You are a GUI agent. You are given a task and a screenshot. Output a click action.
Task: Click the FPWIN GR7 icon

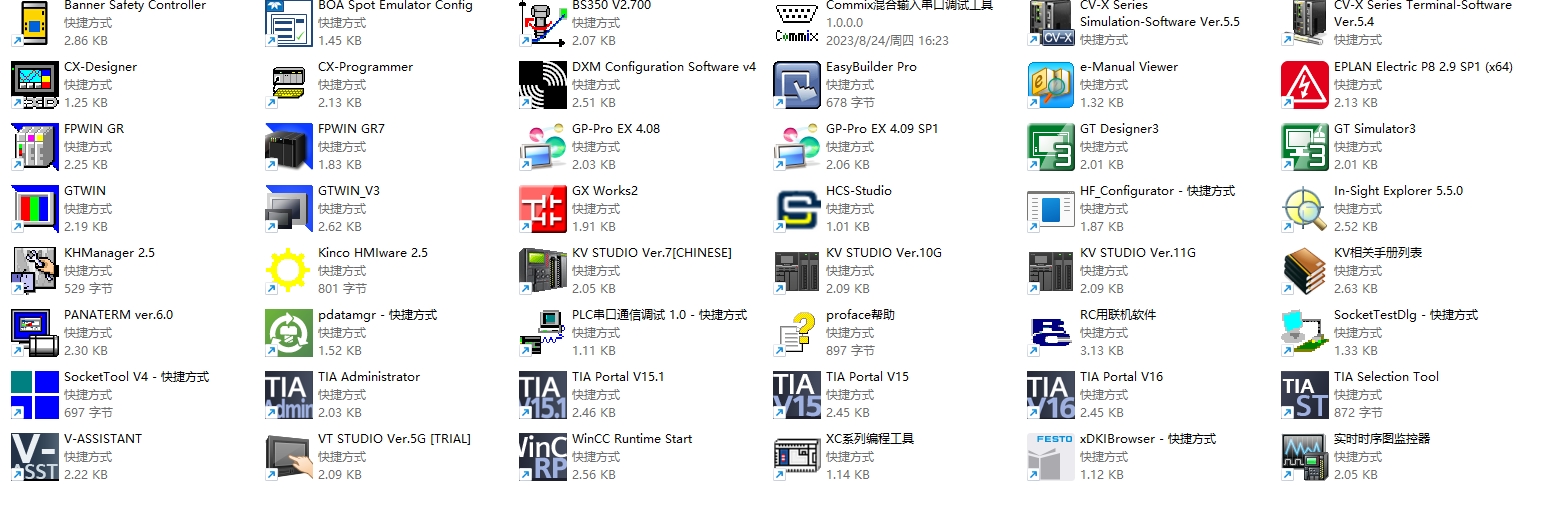(x=289, y=147)
